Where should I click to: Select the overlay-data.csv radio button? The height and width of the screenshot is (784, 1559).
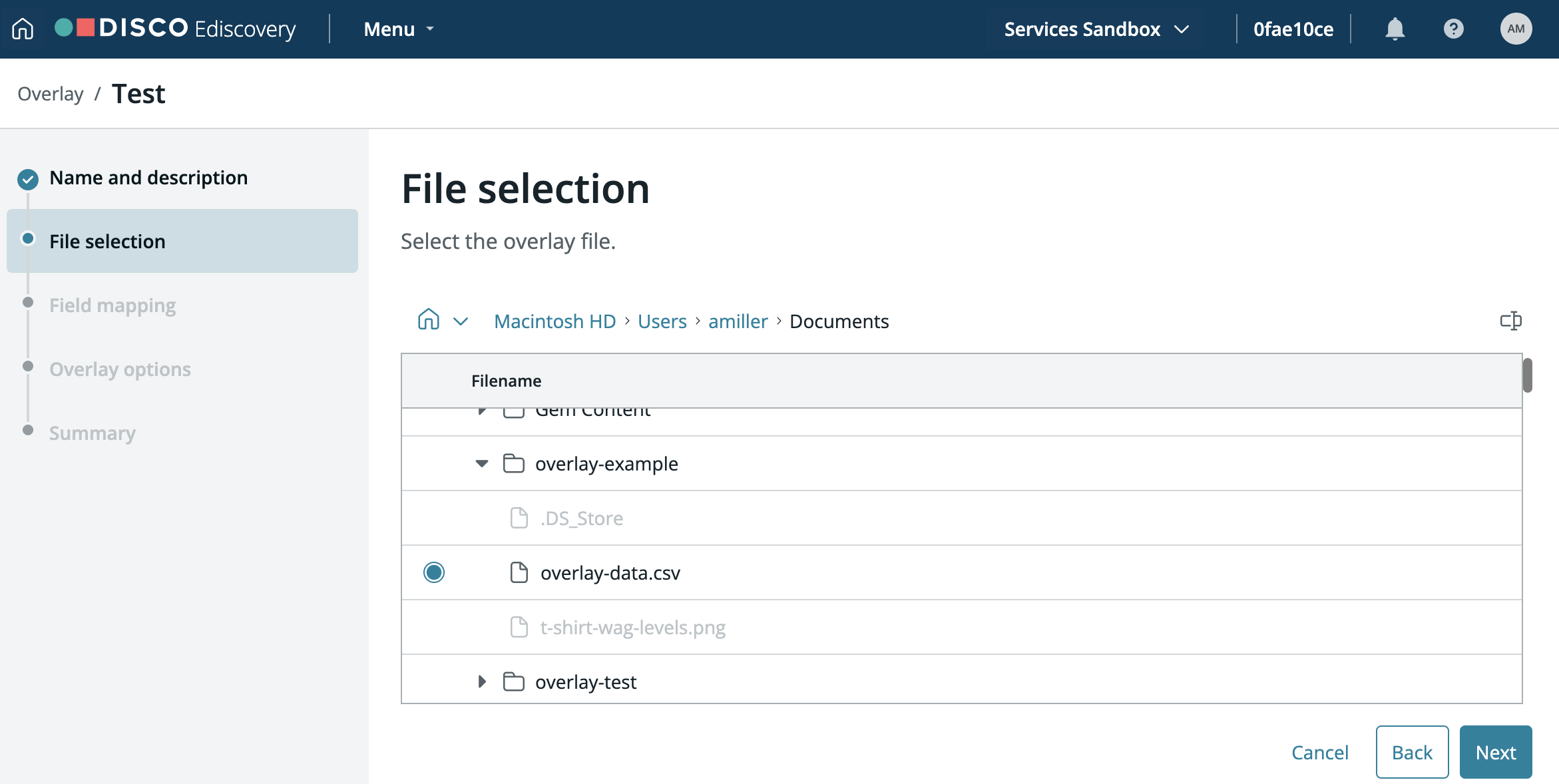(434, 572)
